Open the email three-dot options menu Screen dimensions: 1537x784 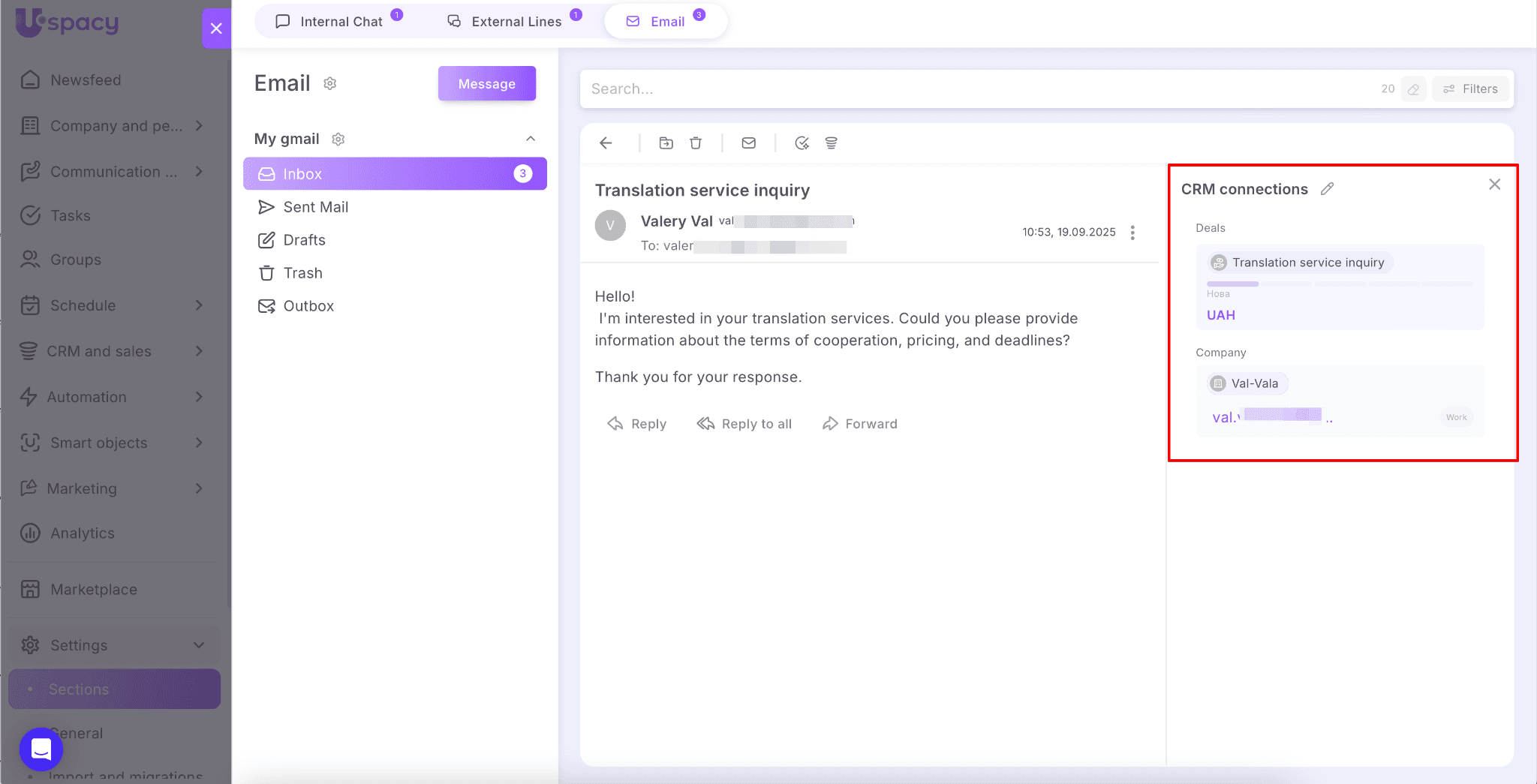[1132, 233]
